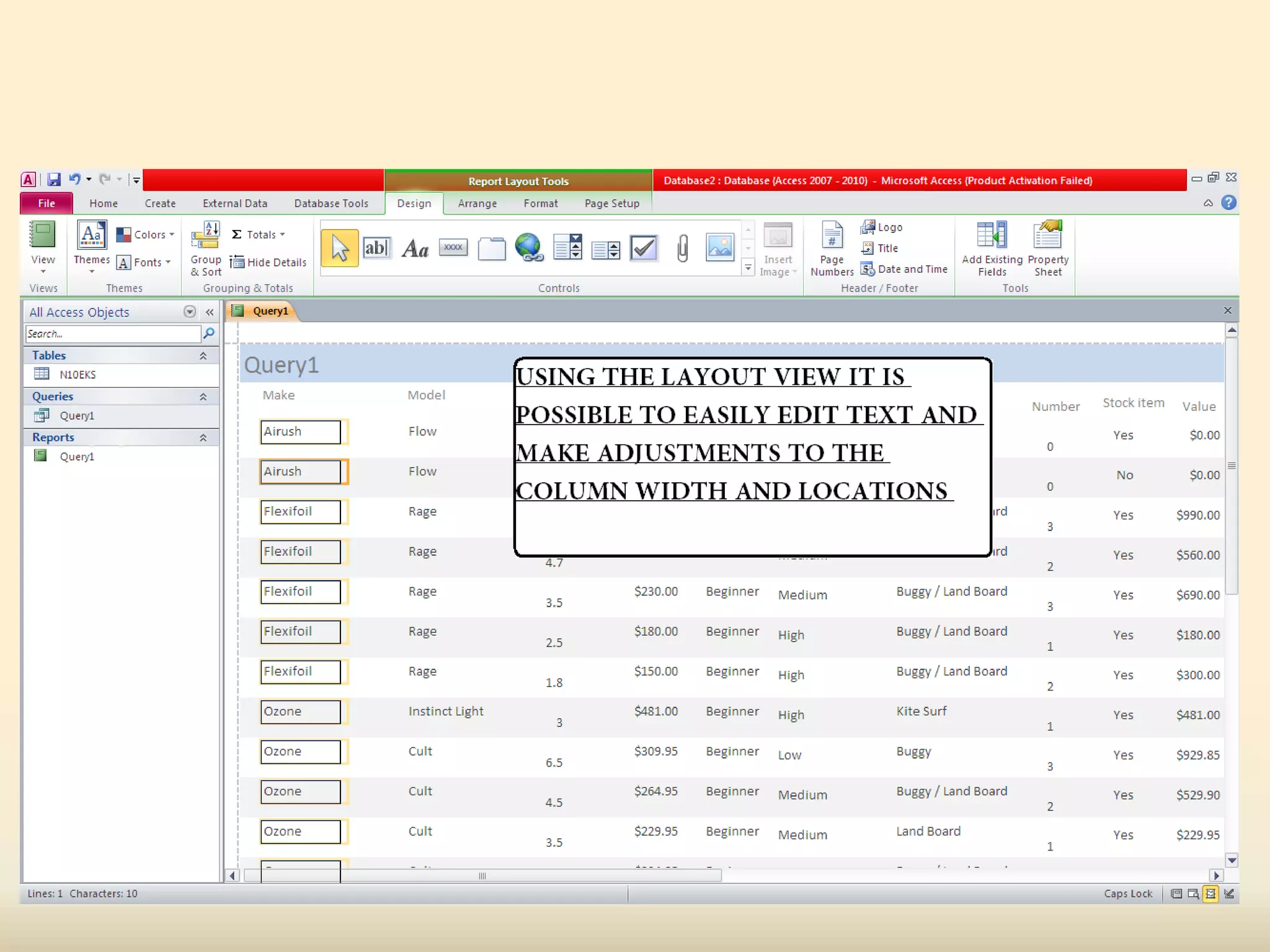Select the Text Box control icon
Viewport: 1270px width, 952px height.
click(x=376, y=249)
